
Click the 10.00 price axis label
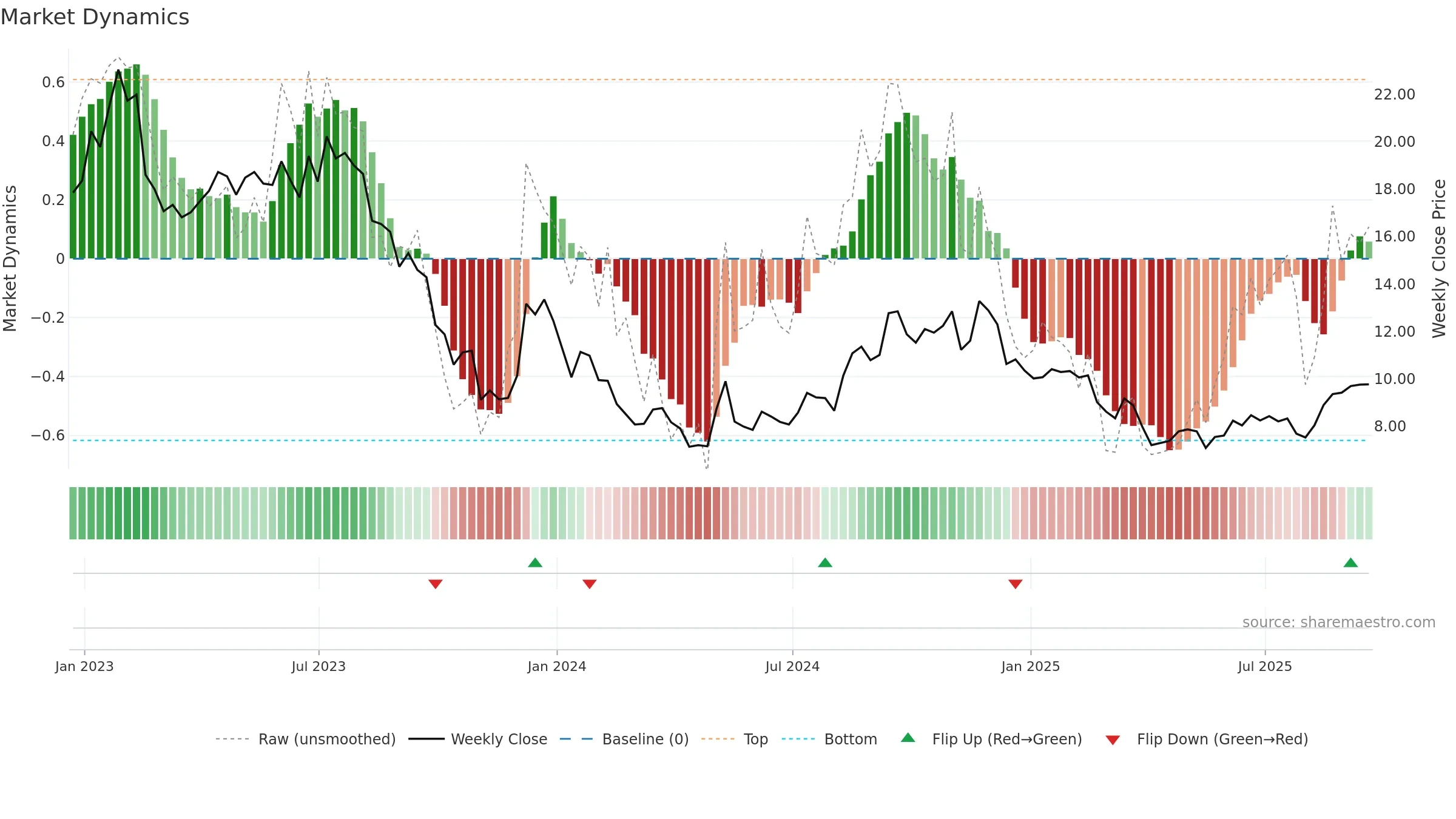pos(1395,379)
